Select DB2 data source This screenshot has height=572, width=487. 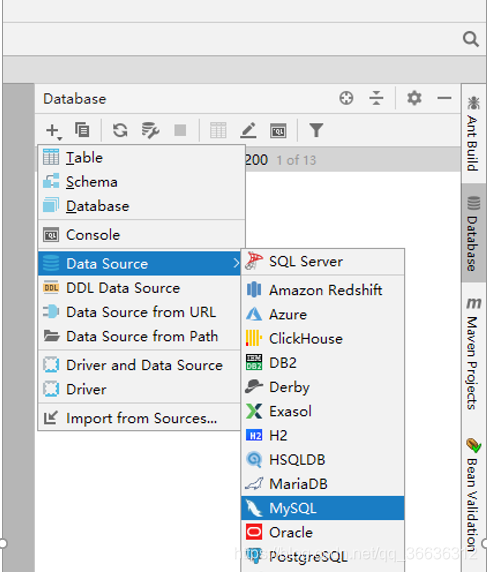[323, 363]
